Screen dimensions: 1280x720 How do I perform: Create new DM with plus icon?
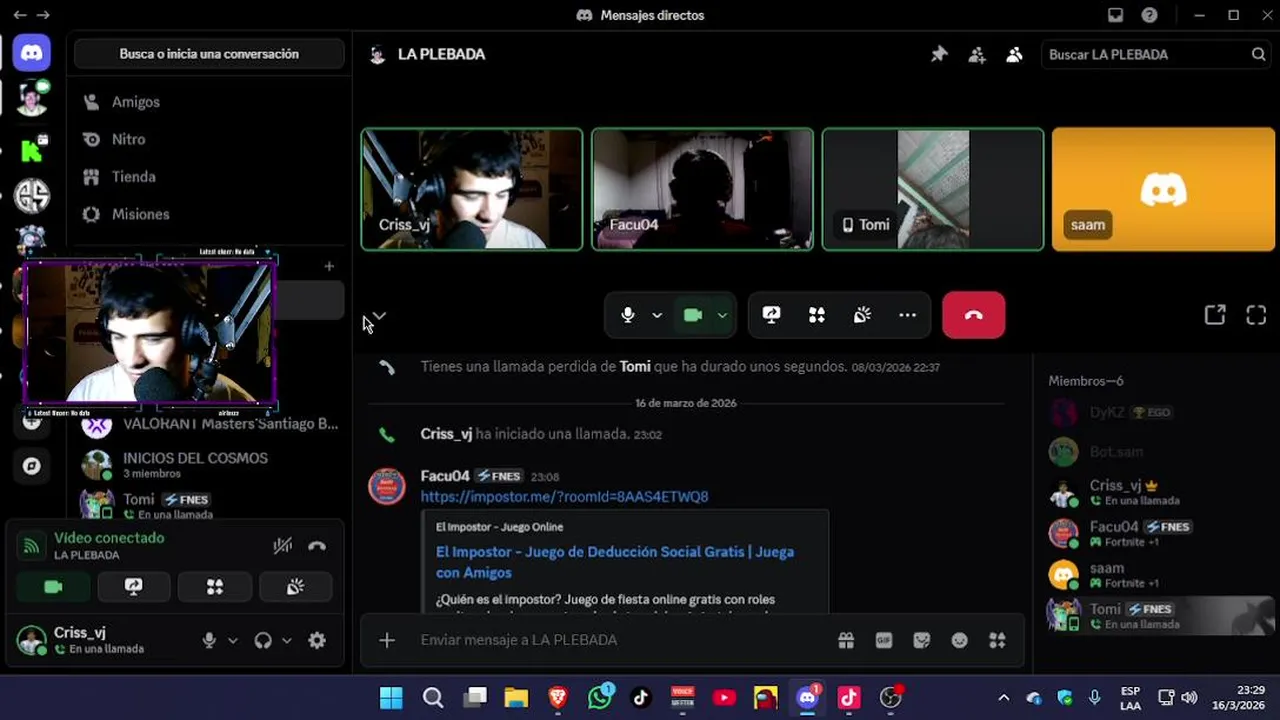point(329,266)
